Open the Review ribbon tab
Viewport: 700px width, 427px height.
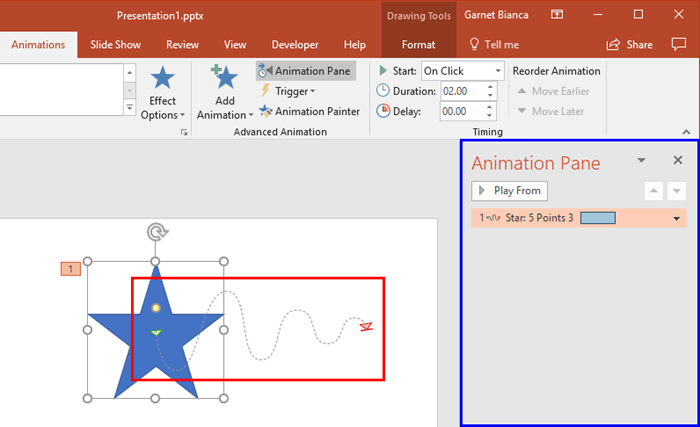pos(182,45)
